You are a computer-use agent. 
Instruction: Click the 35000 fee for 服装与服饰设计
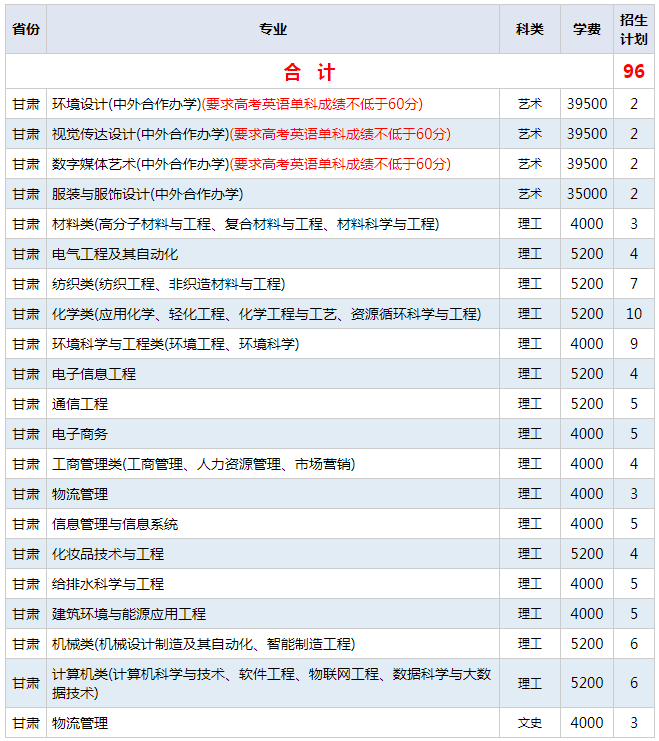[x=587, y=194]
